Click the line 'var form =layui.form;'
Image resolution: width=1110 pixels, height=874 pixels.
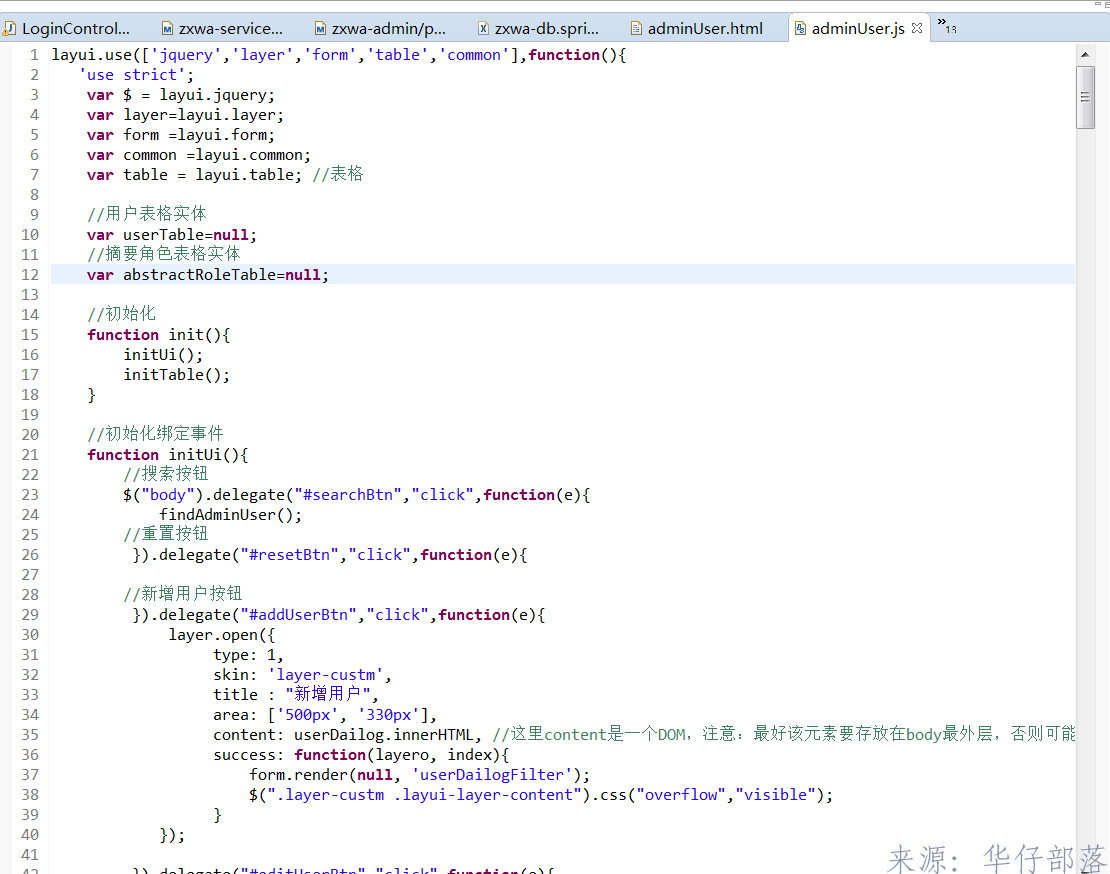pyautogui.click(x=181, y=134)
